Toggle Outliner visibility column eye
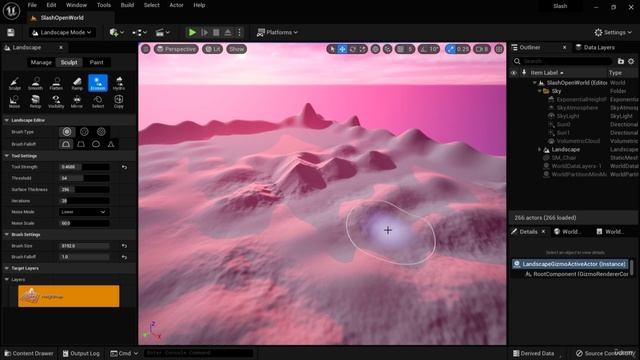640x360 pixels. point(513,73)
